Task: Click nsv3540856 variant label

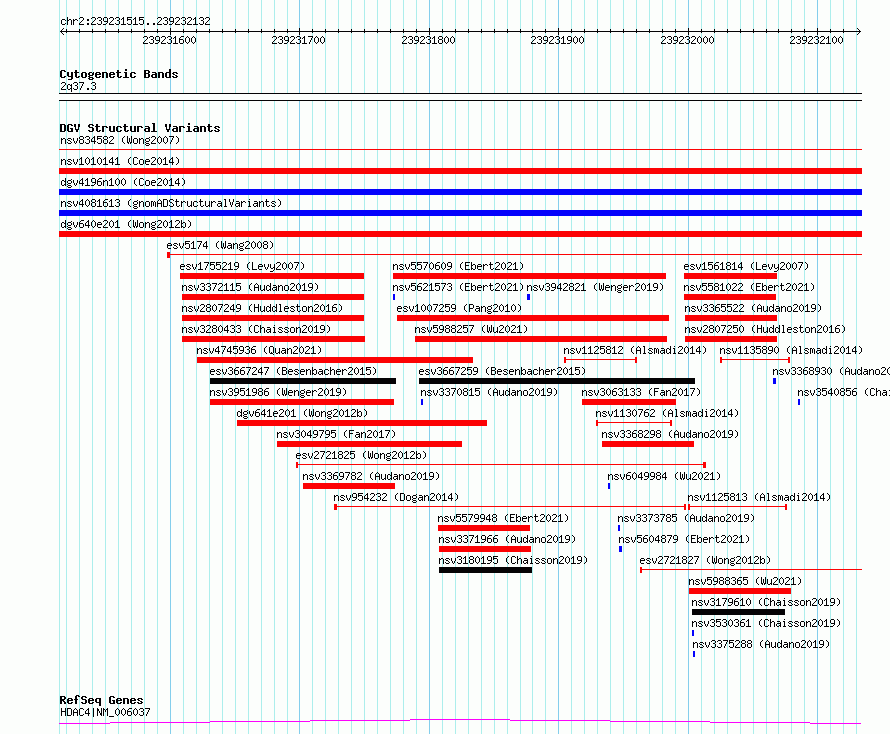Action: pos(843,392)
